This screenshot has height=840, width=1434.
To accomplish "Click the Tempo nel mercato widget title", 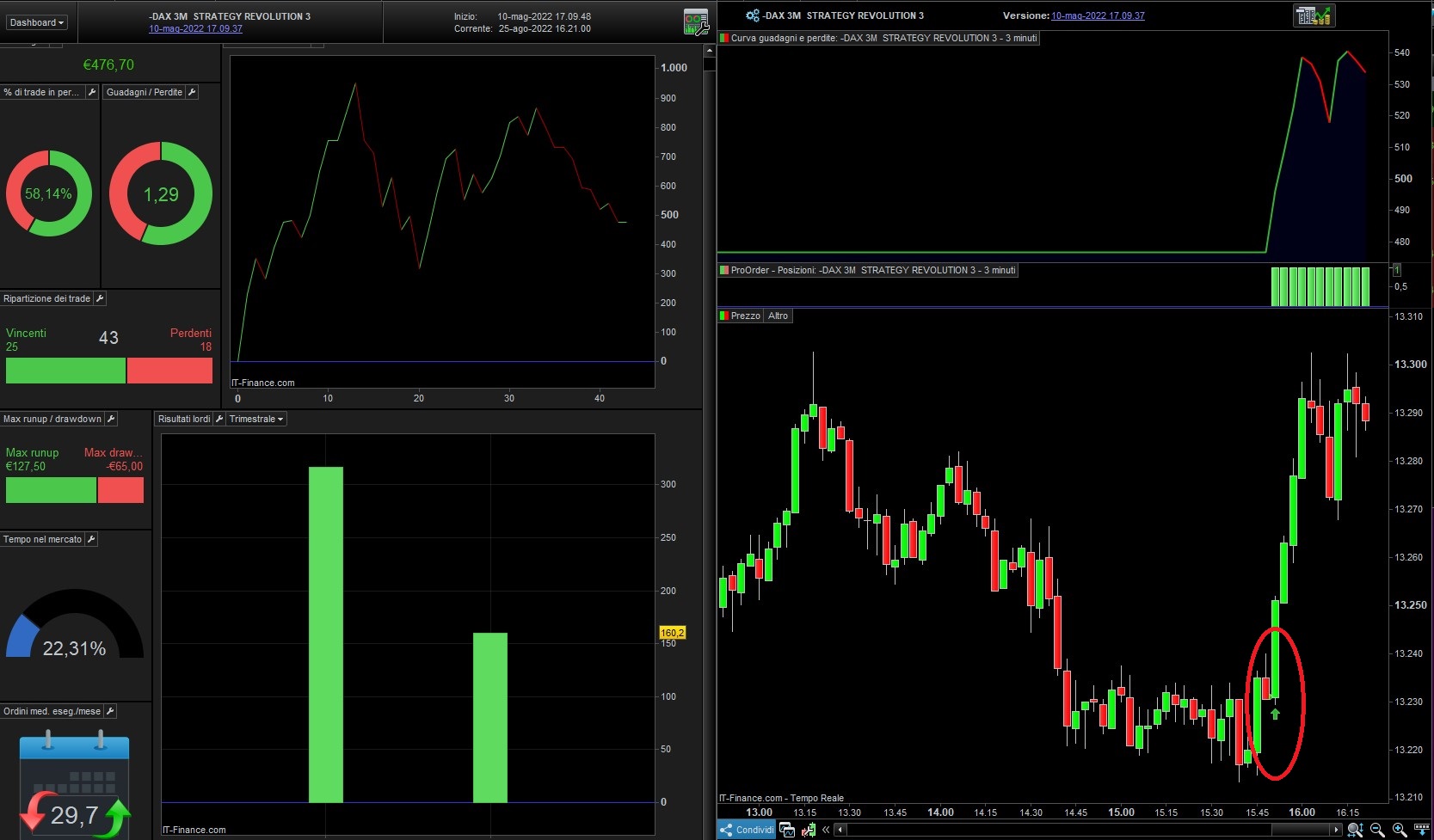I will pos(42,539).
